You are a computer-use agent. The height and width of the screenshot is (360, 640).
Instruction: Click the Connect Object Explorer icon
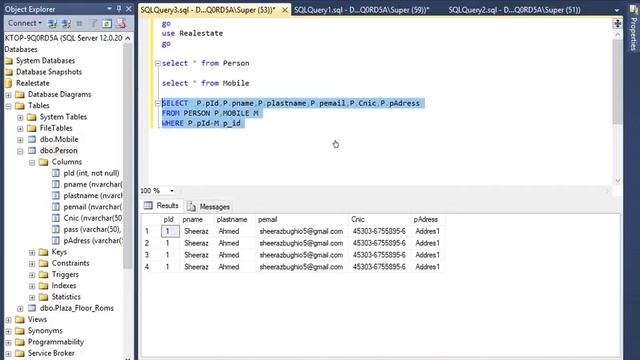pyautogui.click(x=53, y=24)
